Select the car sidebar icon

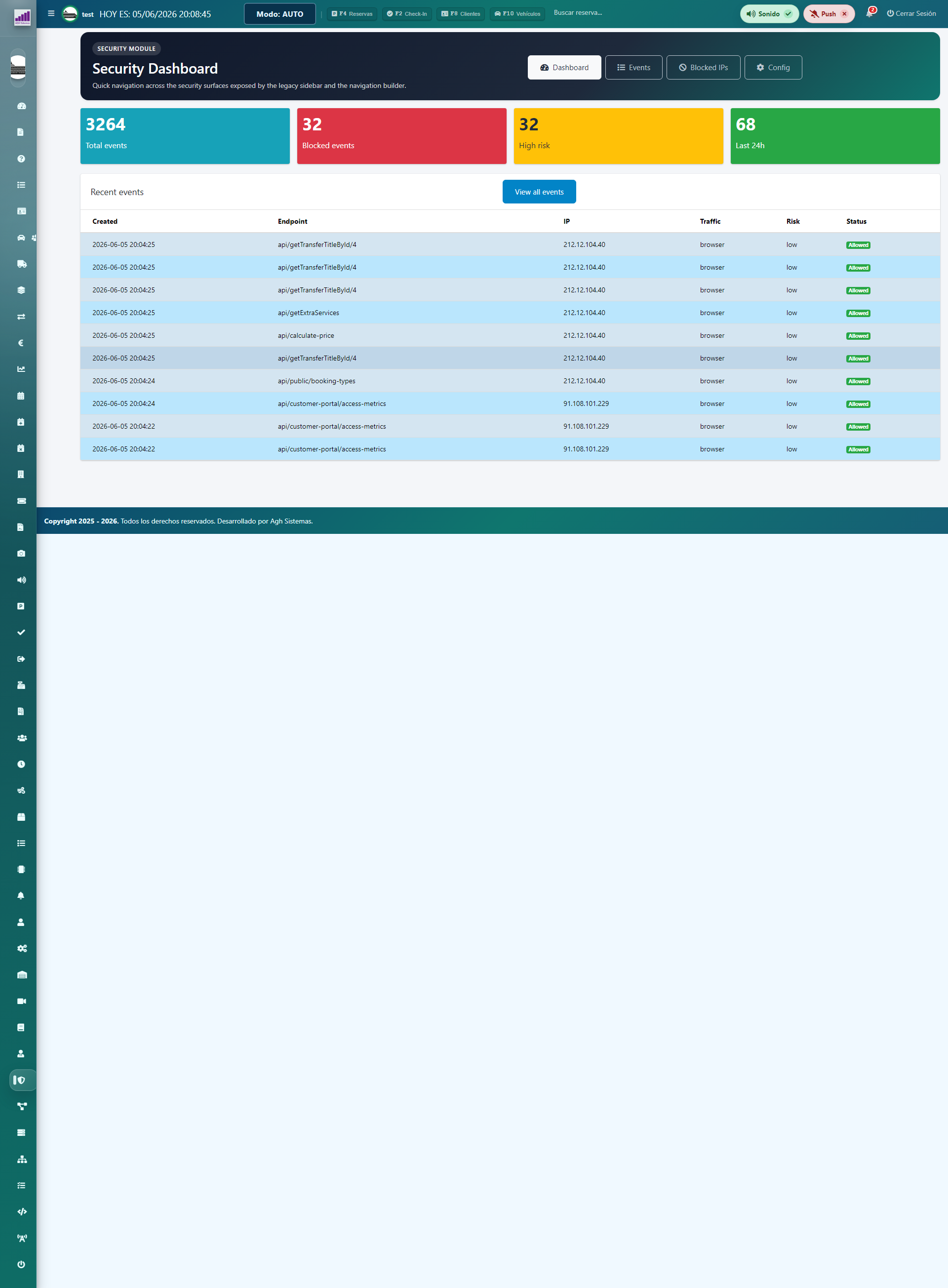pyautogui.click(x=21, y=238)
